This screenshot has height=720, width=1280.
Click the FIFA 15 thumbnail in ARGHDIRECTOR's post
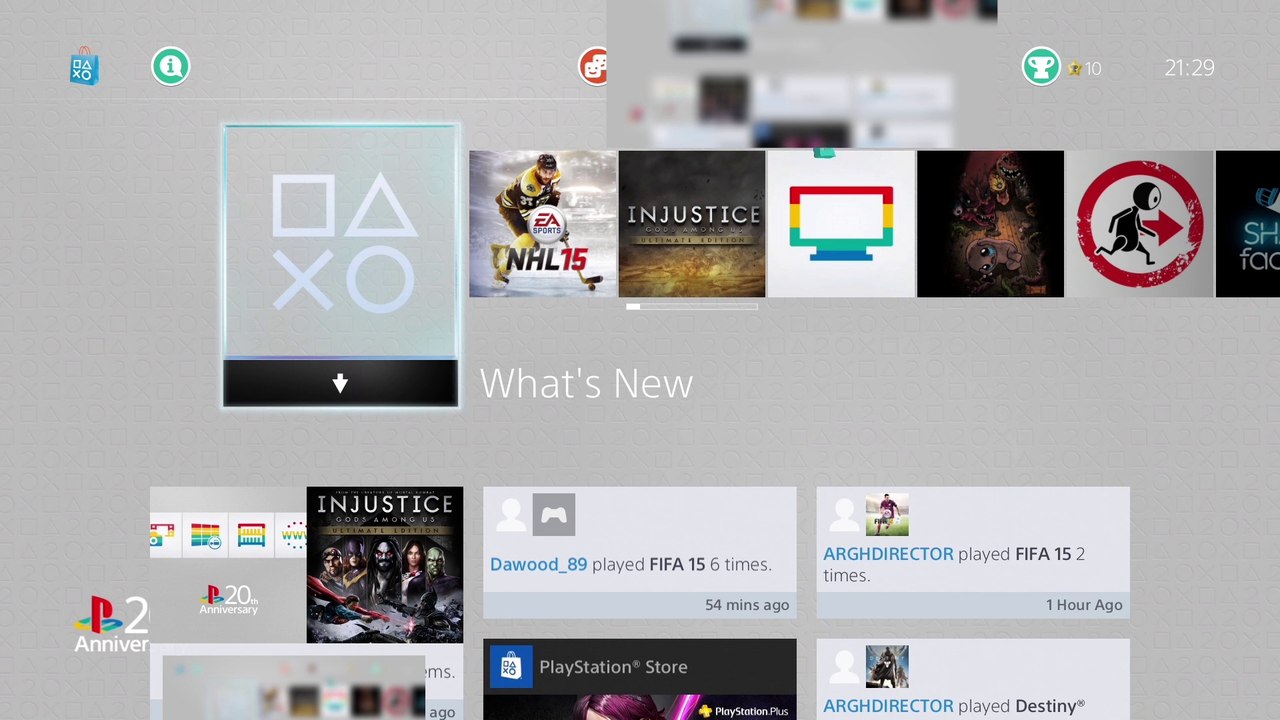[887, 515]
